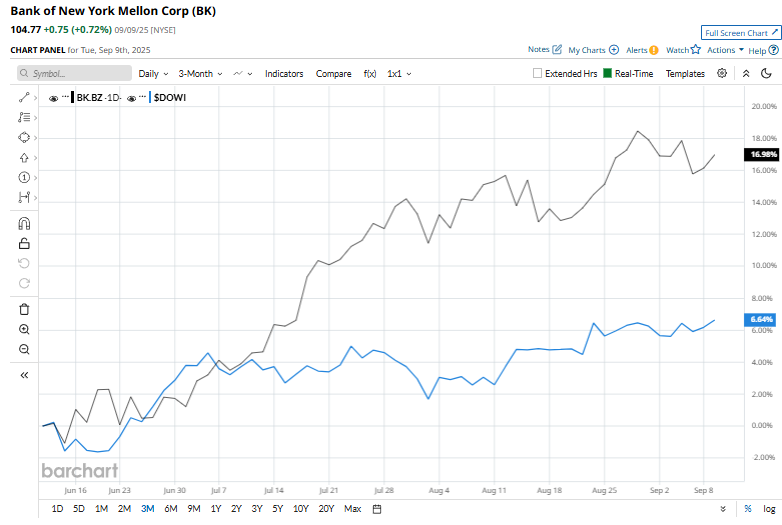
Task: Select the 1Y time range
Action: coord(215,509)
